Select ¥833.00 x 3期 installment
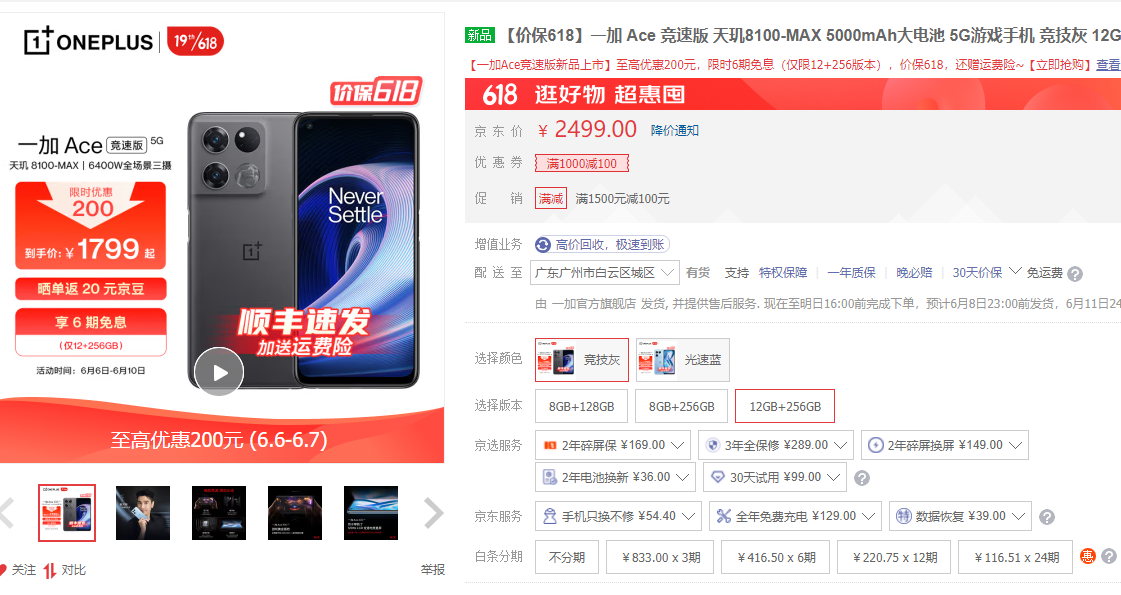This screenshot has height=595, width=1121. click(x=660, y=557)
